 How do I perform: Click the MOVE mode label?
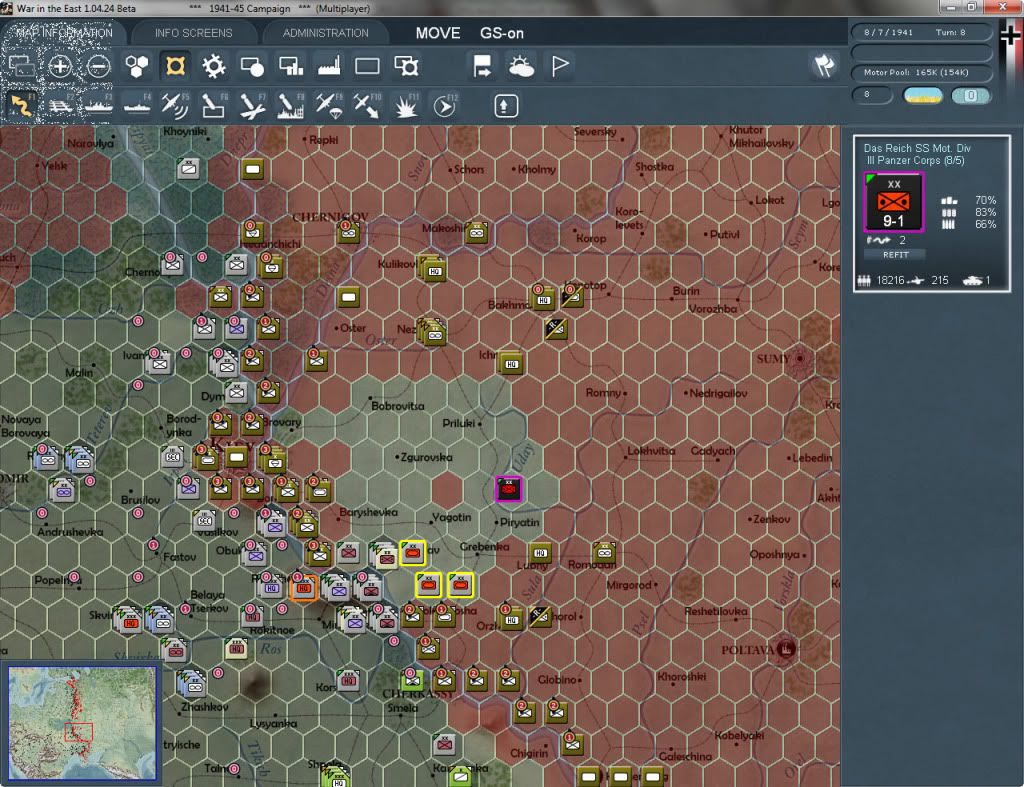point(438,33)
